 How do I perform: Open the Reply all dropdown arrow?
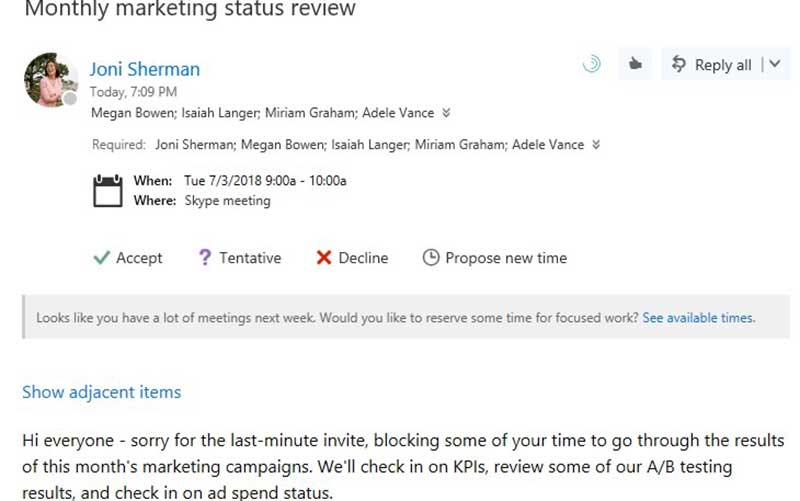click(776, 65)
